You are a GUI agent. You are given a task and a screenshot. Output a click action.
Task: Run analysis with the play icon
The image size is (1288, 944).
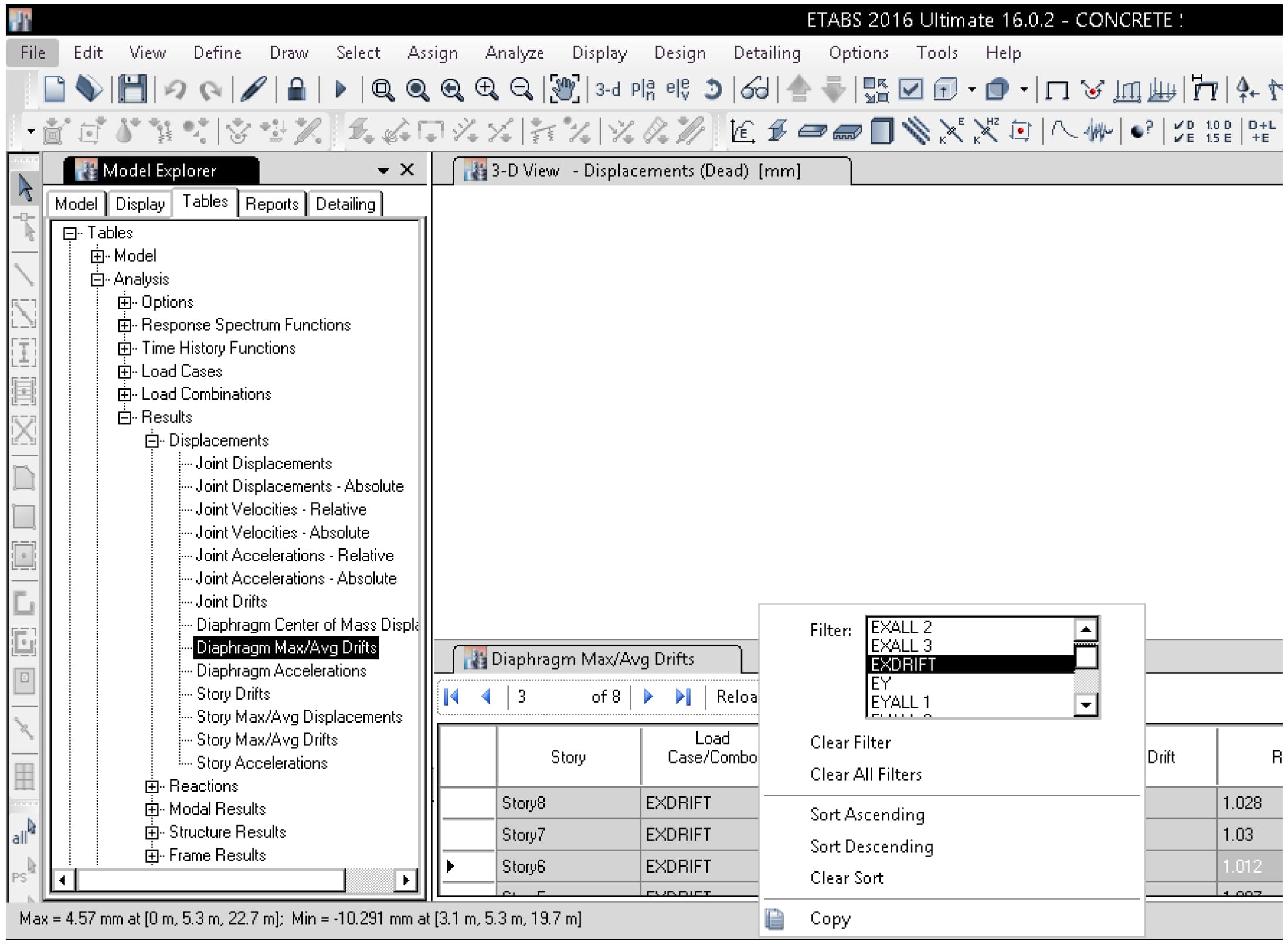[341, 90]
